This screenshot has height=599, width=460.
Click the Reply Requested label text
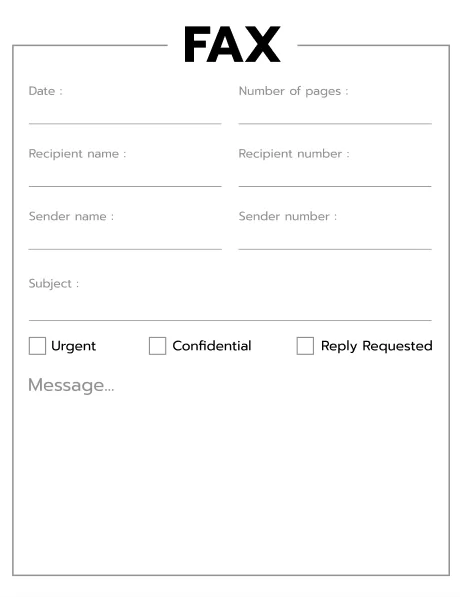click(377, 346)
